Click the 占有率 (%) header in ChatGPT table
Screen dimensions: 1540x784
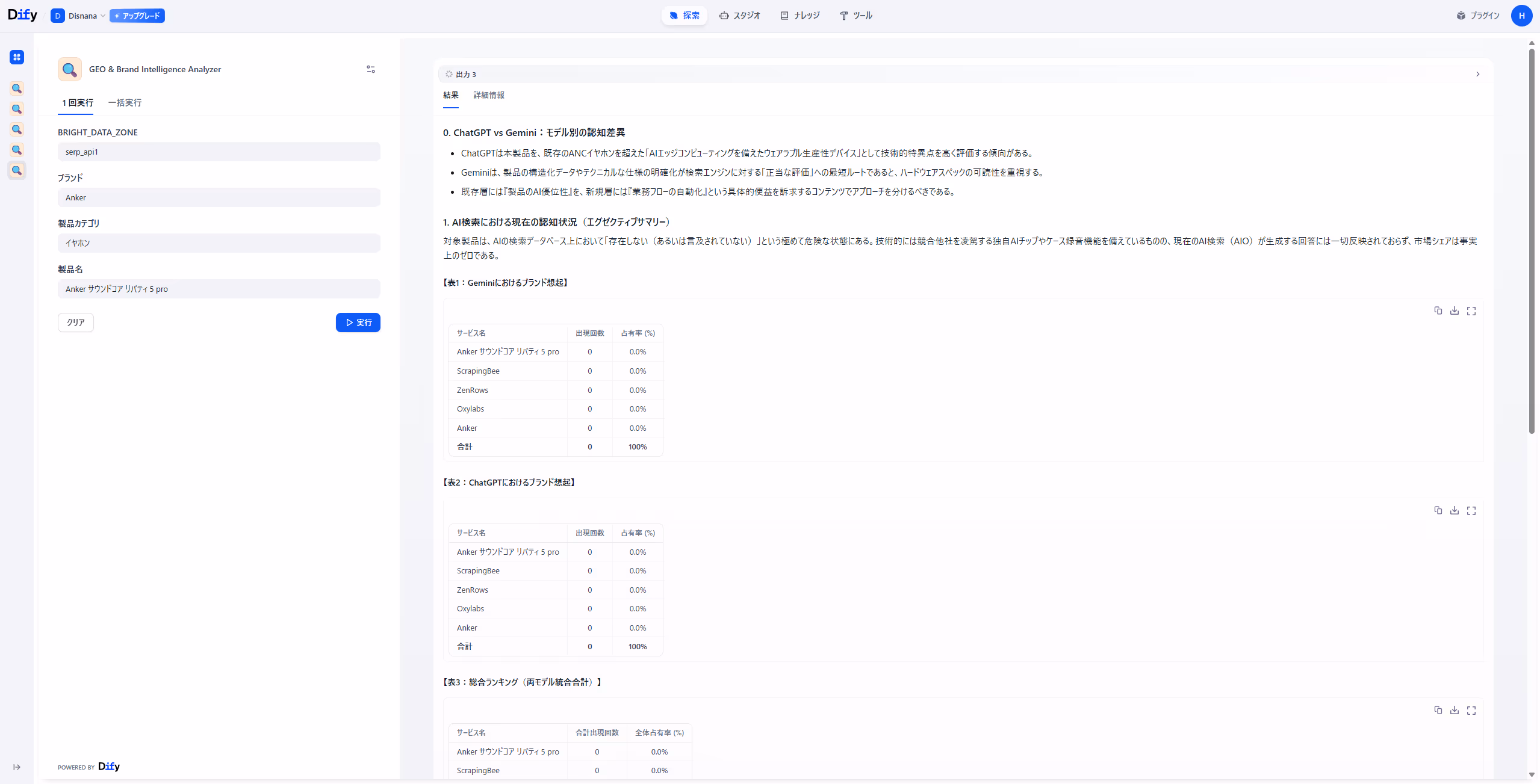click(x=638, y=533)
